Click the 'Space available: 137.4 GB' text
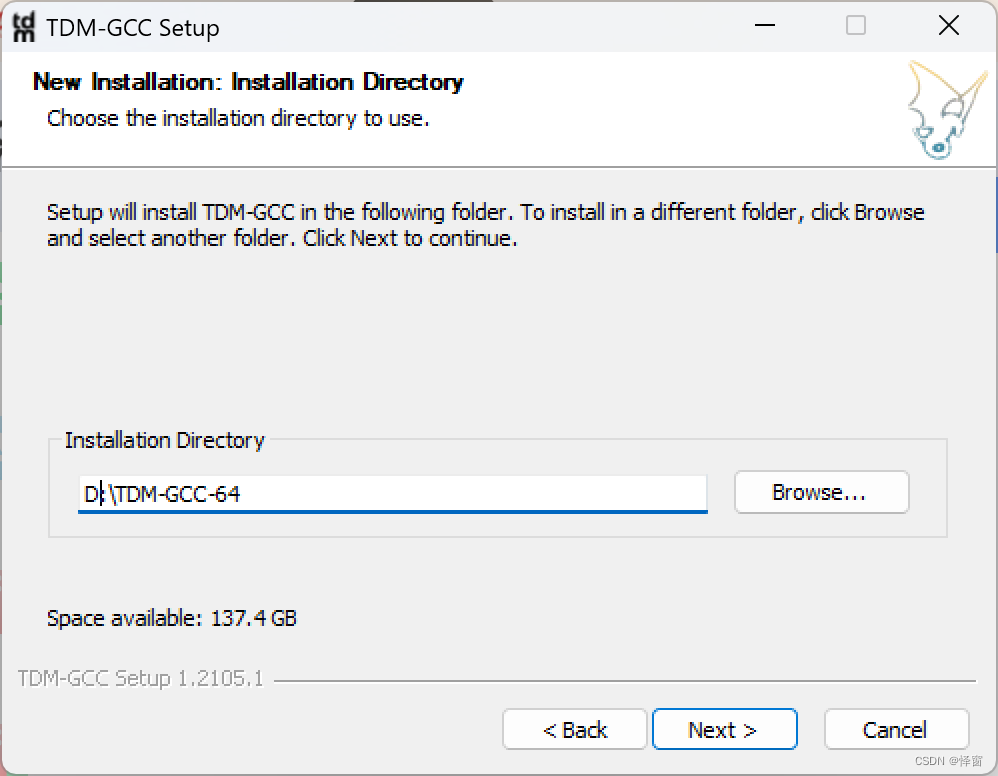 [x=172, y=618]
